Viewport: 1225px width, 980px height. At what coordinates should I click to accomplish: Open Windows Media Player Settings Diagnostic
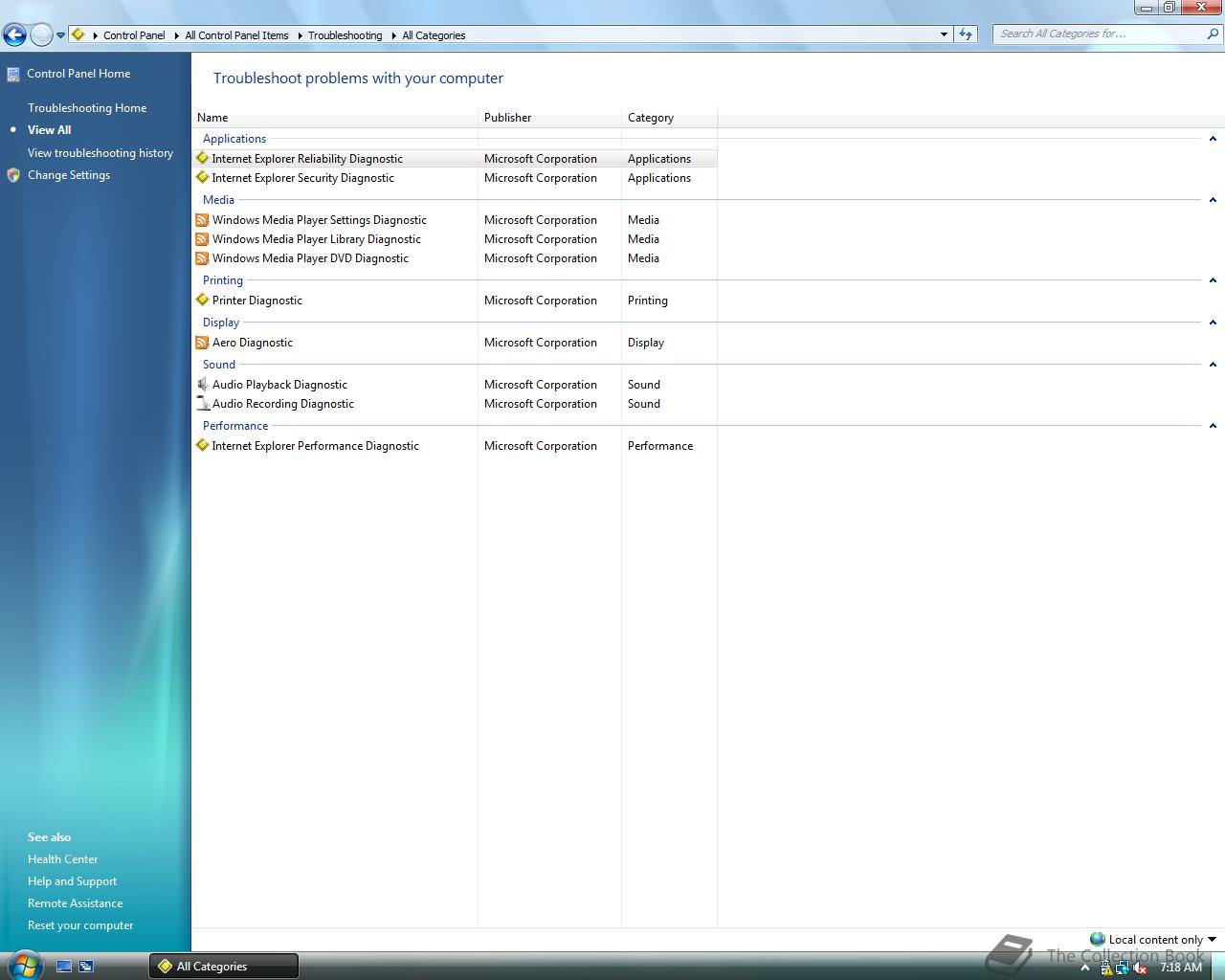pyautogui.click(x=320, y=220)
